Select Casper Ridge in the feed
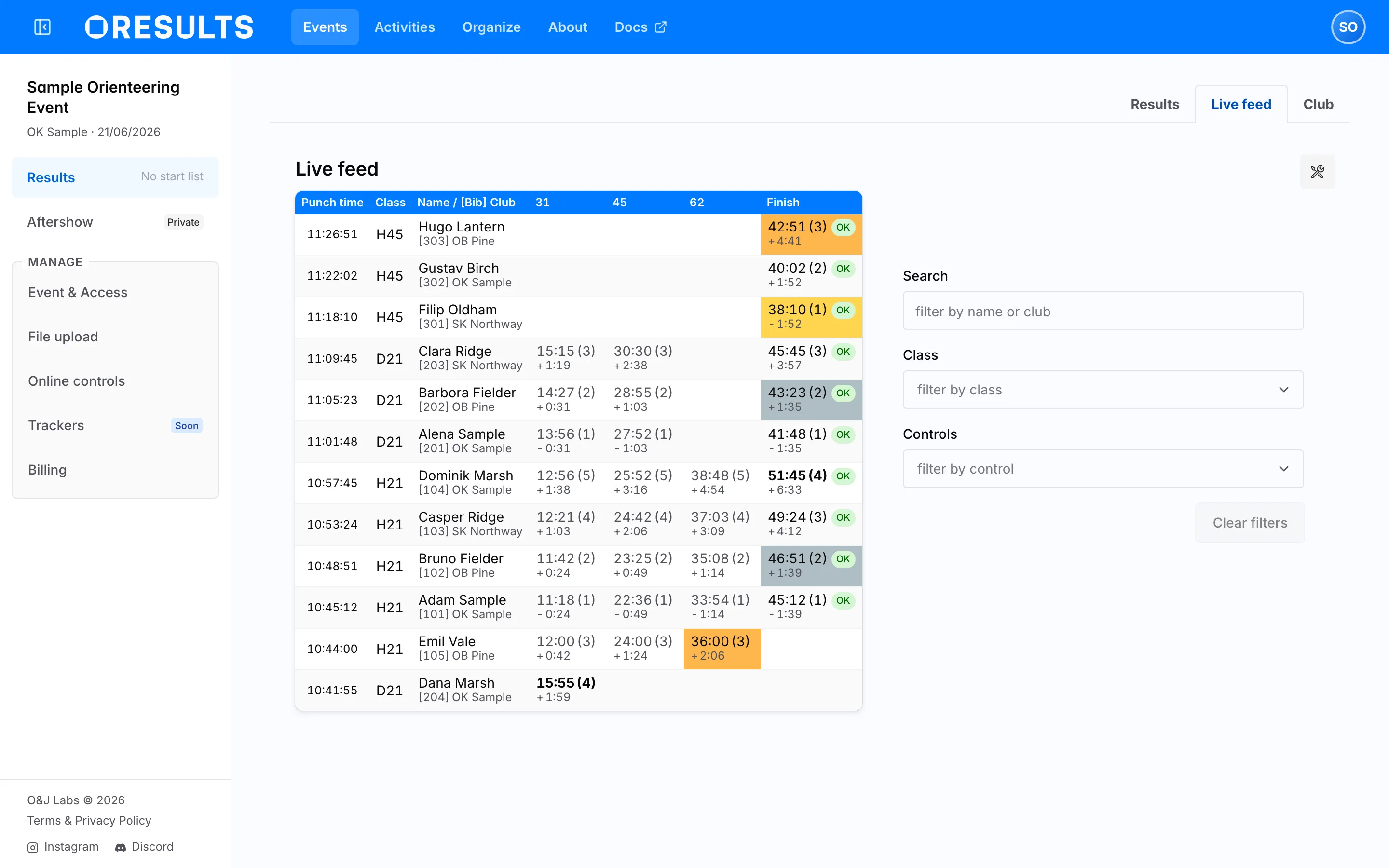 point(461,517)
